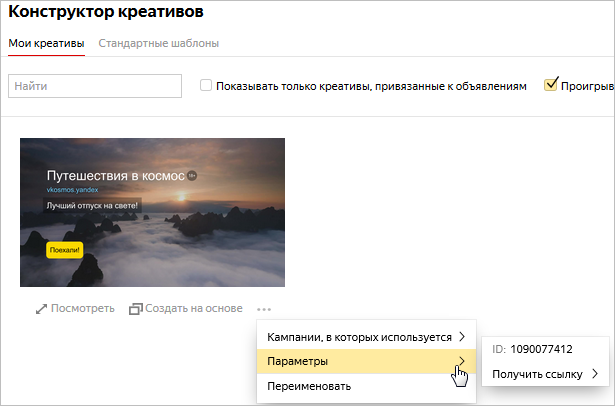615x406 pixels.
Task: Click the creative ID value 1090077412
Action: (x=541, y=349)
